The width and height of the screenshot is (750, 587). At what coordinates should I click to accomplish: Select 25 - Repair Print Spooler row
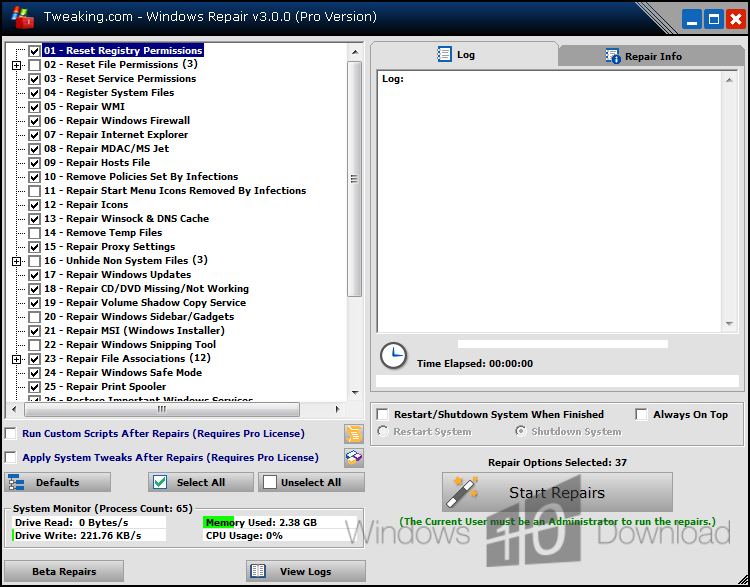[x=105, y=387]
